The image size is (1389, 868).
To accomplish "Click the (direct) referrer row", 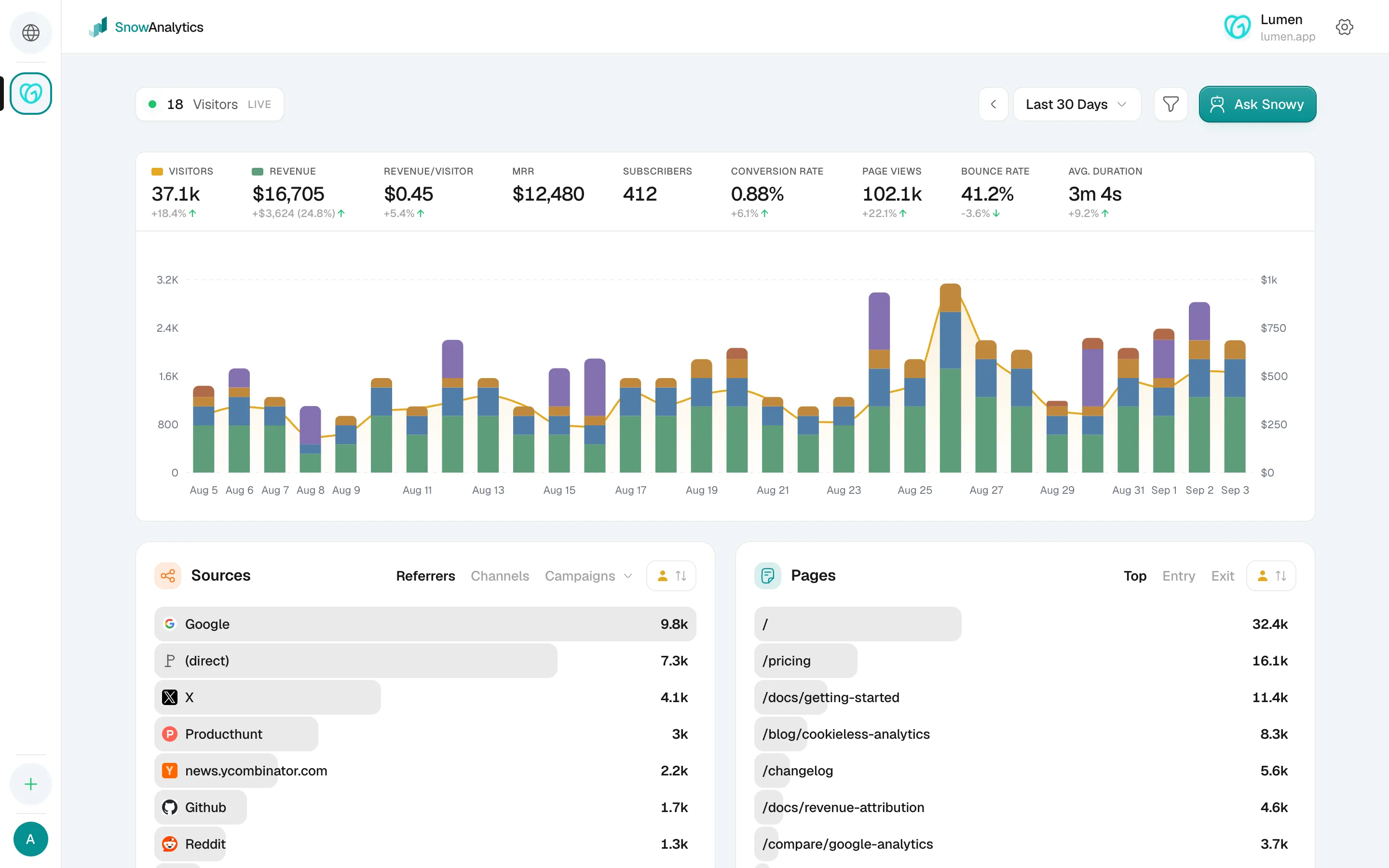I will pos(425,661).
